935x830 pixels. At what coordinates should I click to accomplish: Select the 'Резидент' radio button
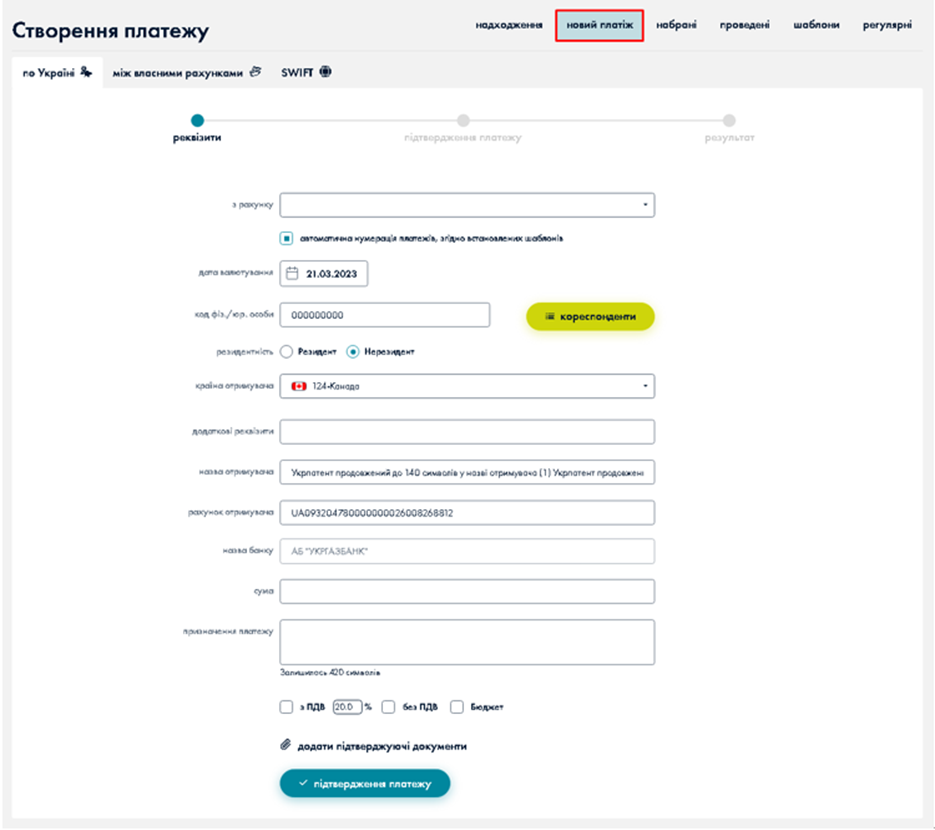[286, 352]
